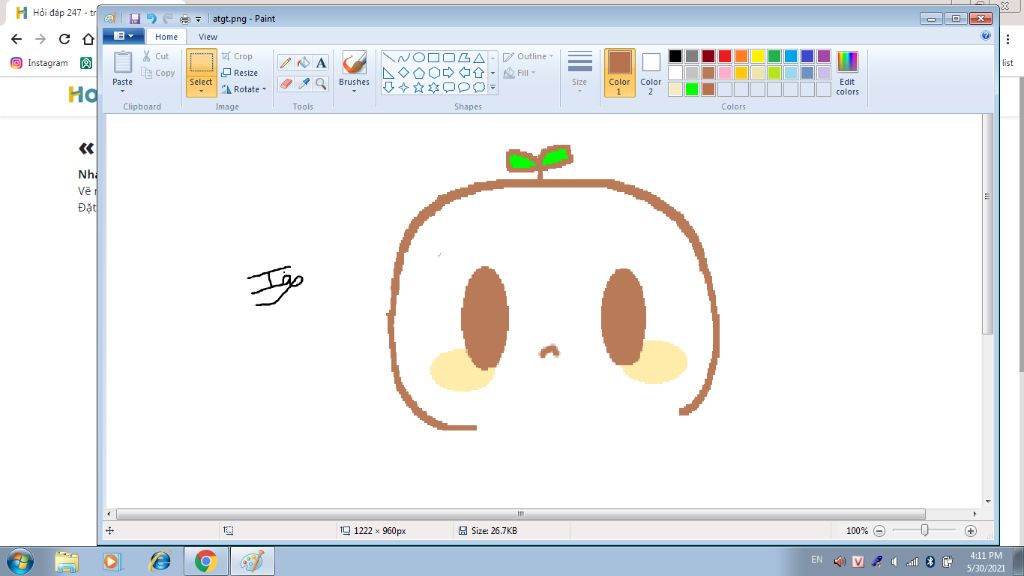Pick the yellow color swatch

point(758,56)
